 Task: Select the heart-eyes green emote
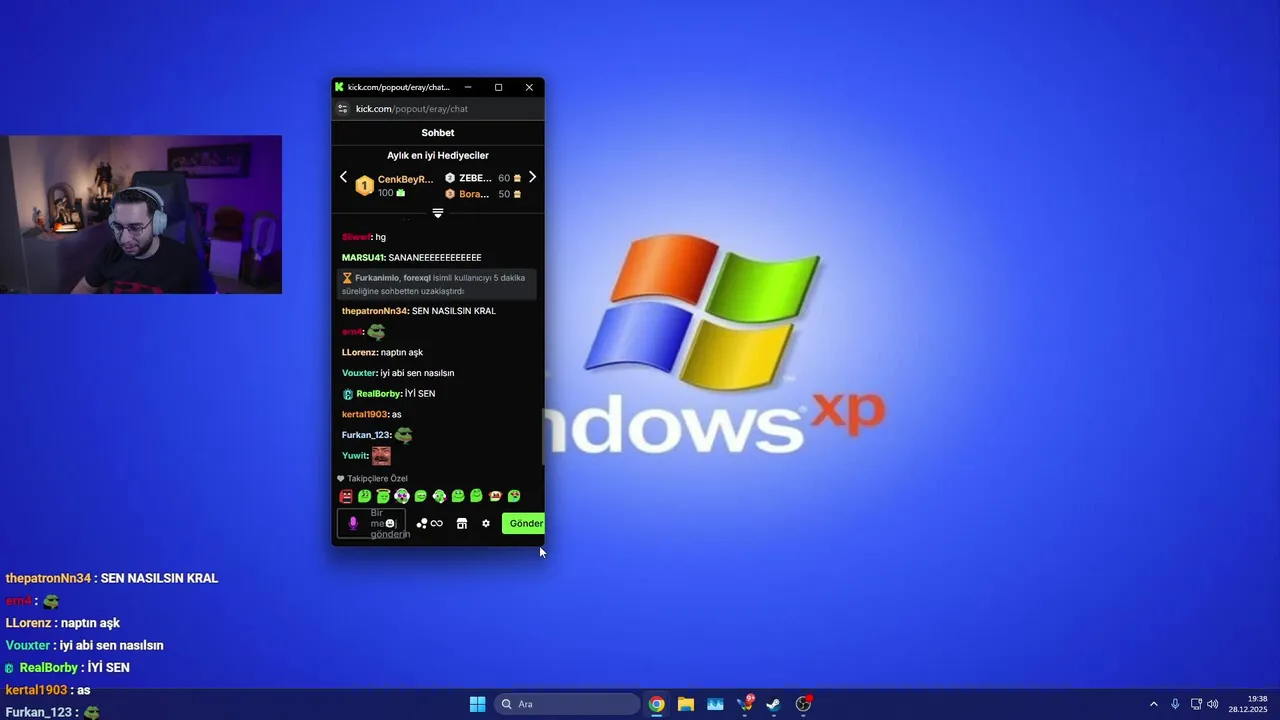pyautogui.click(x=514, y=496)
